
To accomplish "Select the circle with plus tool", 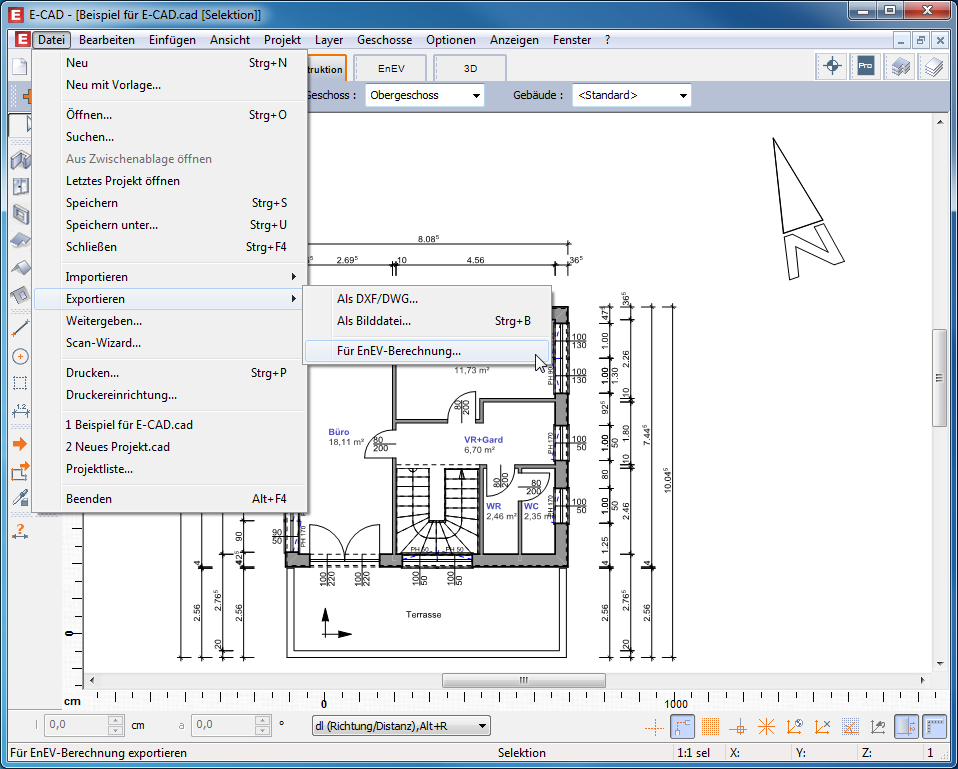I will coord(20,356).
